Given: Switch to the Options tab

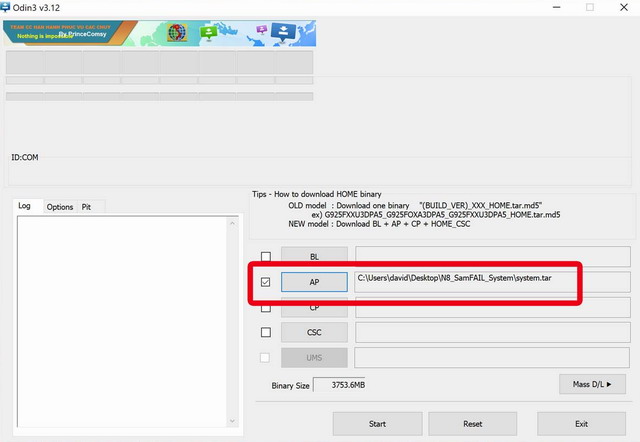Looking at the screenshot, I should [x=60, y=207].
